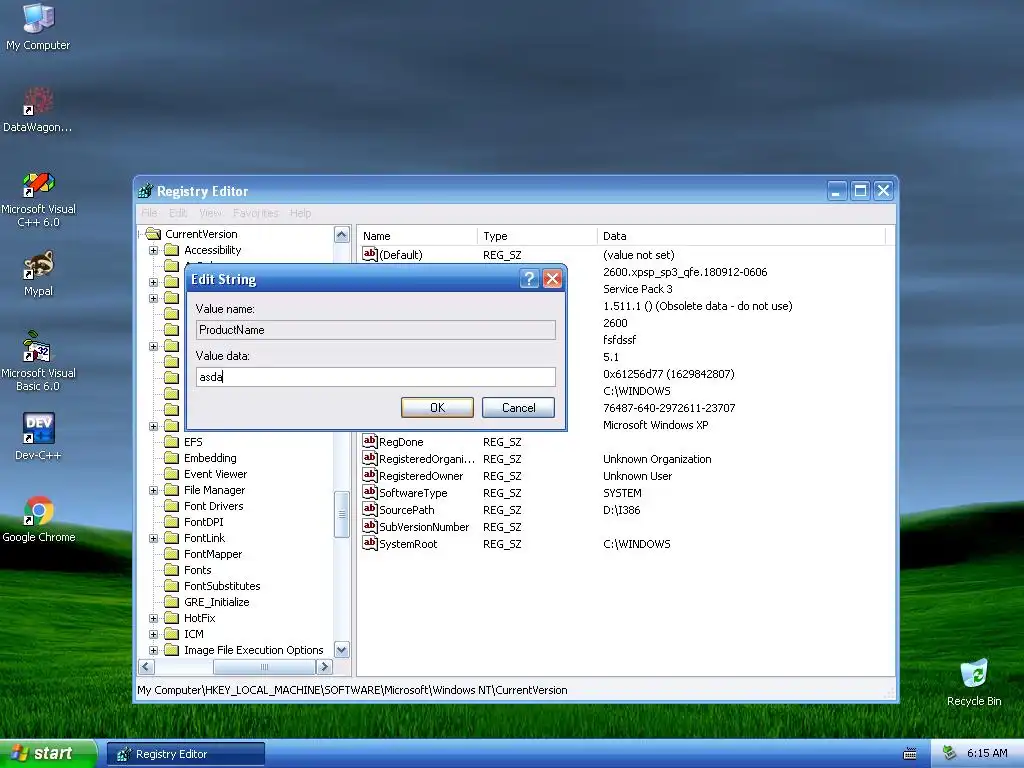The height and width of the screenshot is (768, 1024).
Task: Click the EFS folder icon
Action: [171, 442]
